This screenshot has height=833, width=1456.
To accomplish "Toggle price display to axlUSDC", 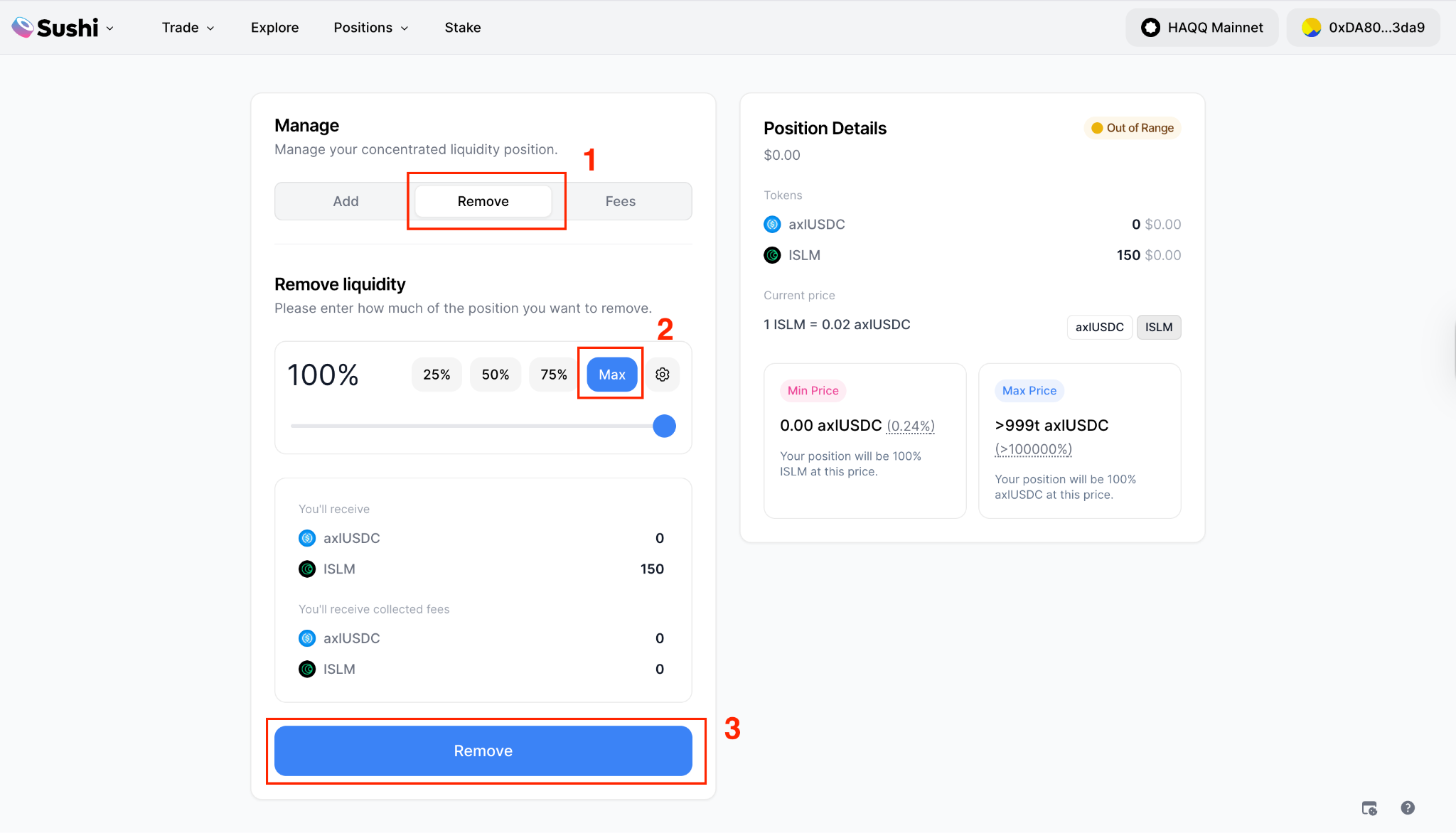I will click(x=1099, y=327).
